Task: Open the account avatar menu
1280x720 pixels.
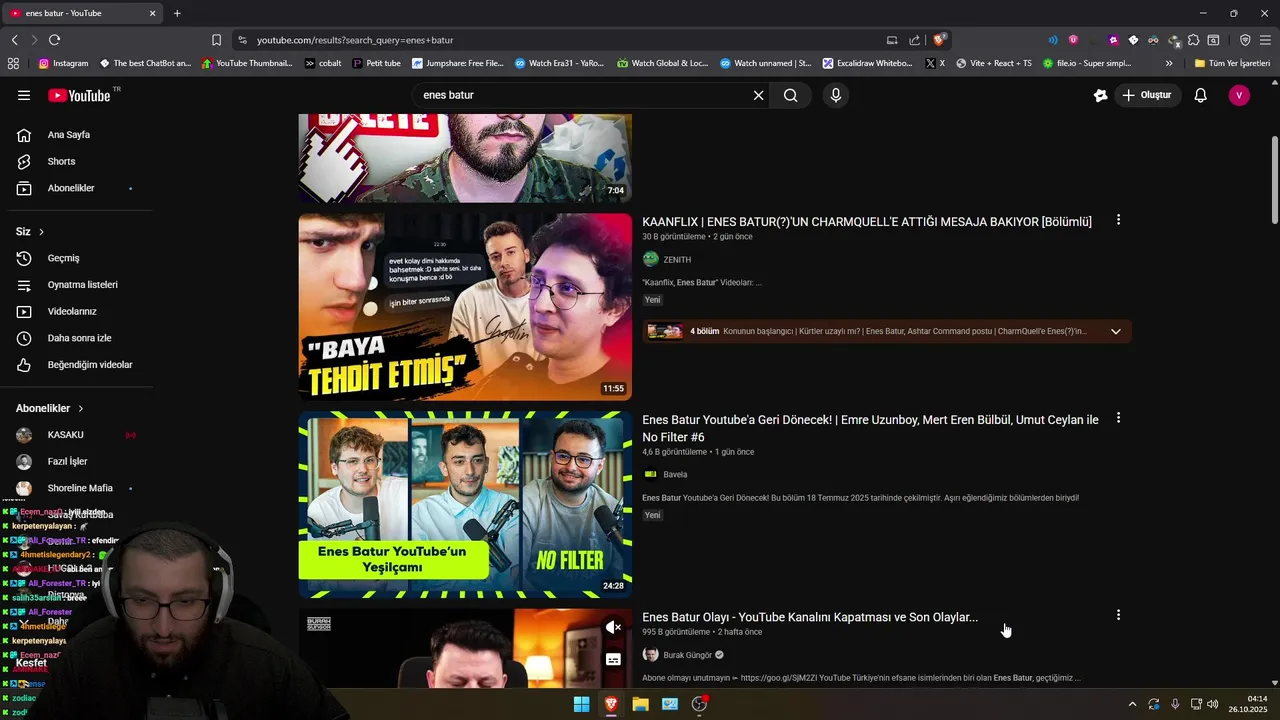Action: (x=1239, y=95)
